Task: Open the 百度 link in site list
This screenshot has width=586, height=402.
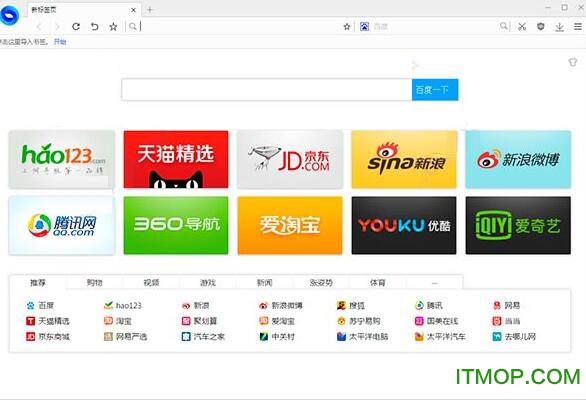Action: click(40, 306)
